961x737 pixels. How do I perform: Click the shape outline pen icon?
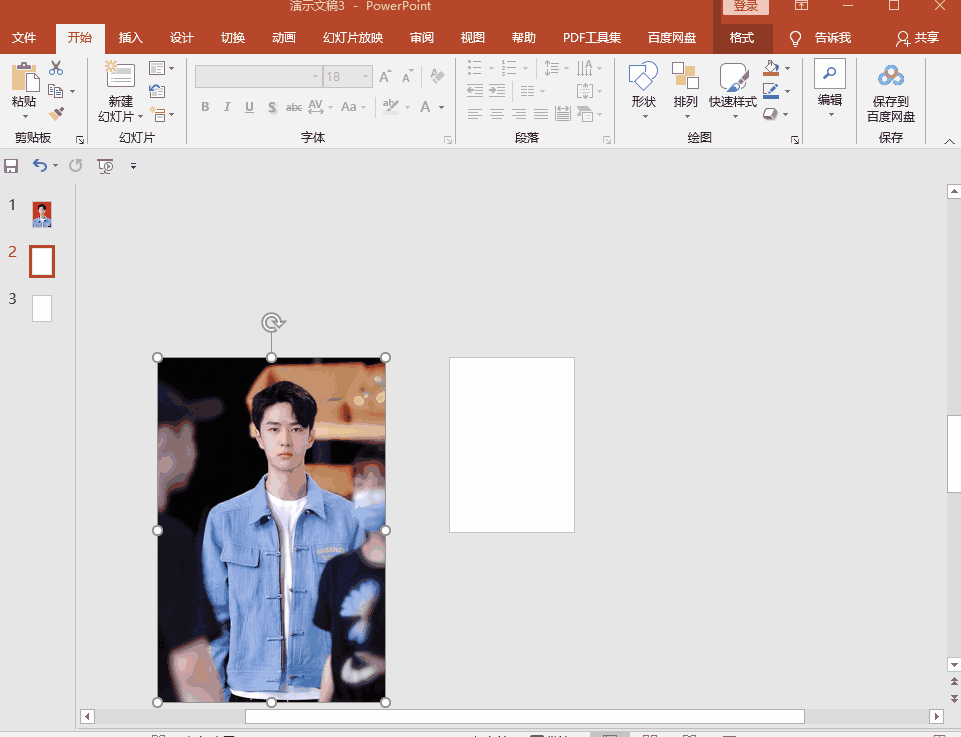(x=770, y=91)
